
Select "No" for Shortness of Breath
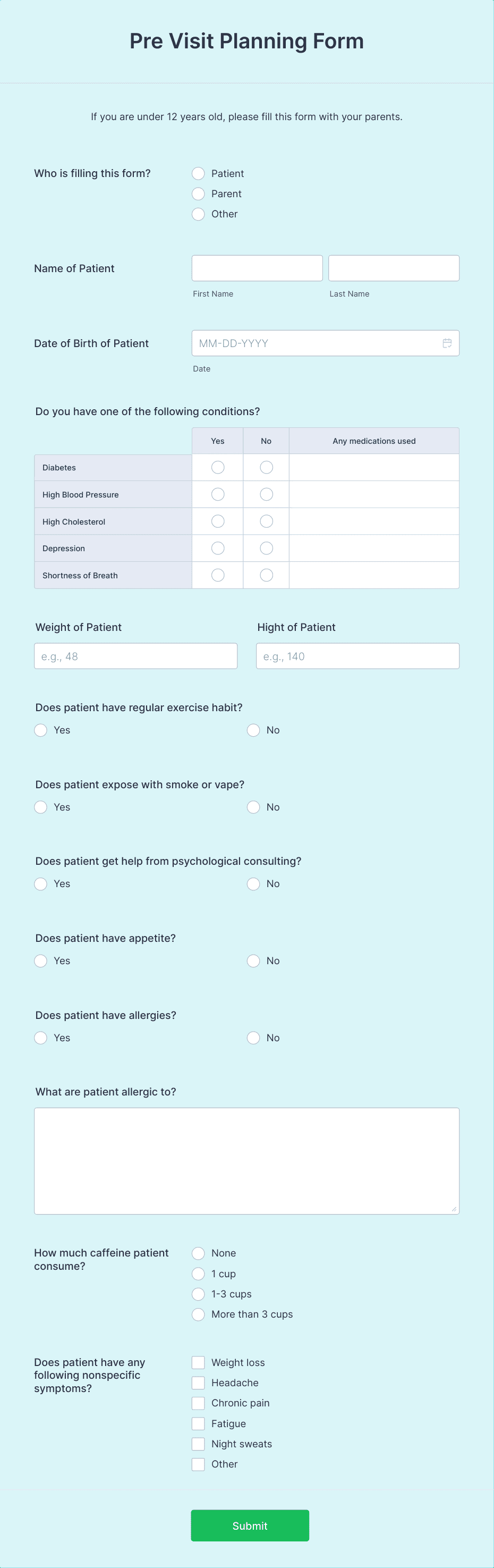coord(266,575)
